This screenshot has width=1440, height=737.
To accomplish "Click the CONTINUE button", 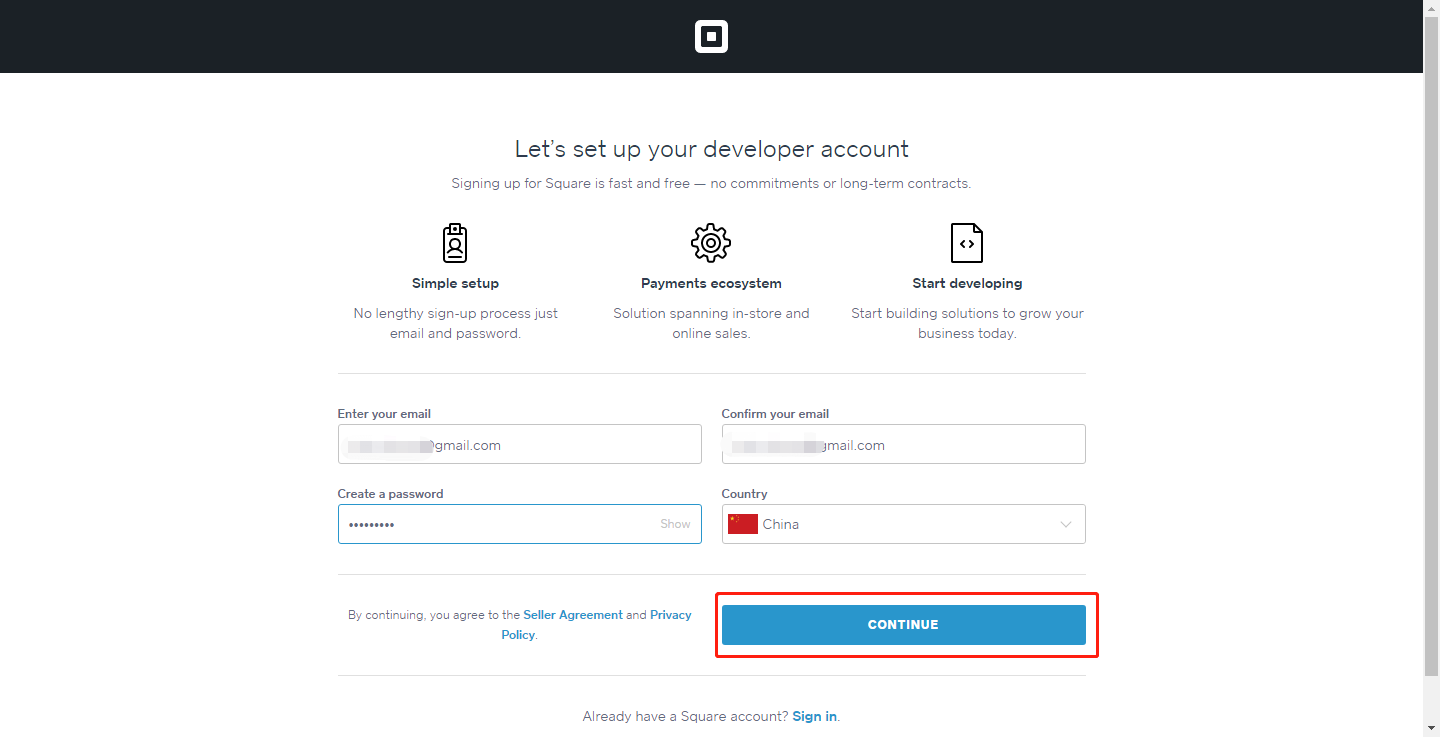I will [x=903, y=625].
